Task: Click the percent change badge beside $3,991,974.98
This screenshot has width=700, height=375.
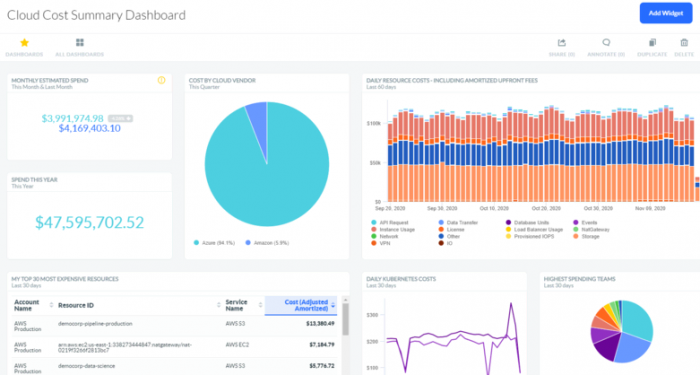Action: point(121,119)
